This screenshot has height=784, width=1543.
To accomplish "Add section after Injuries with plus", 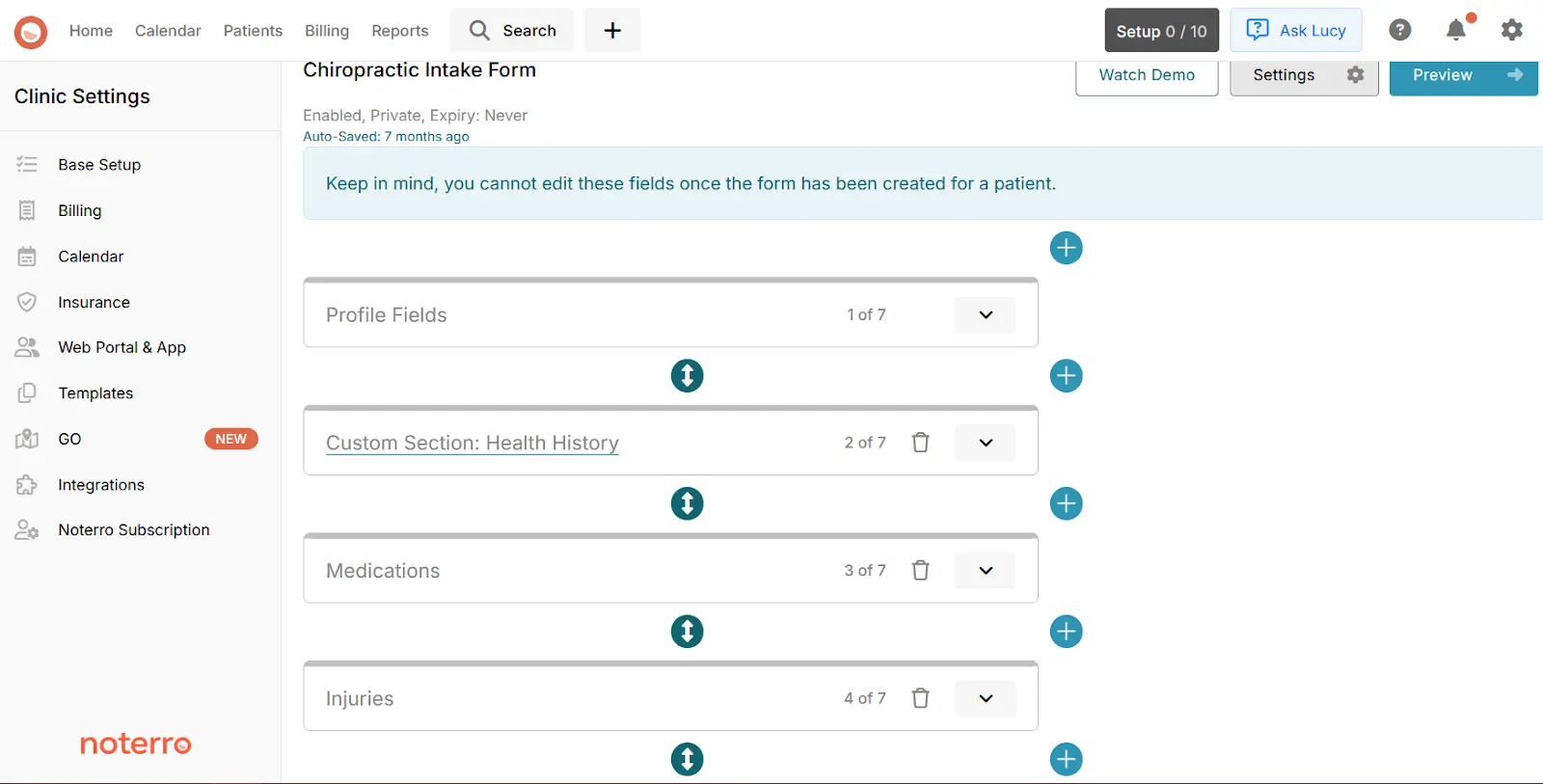I will coord(1066,759).
